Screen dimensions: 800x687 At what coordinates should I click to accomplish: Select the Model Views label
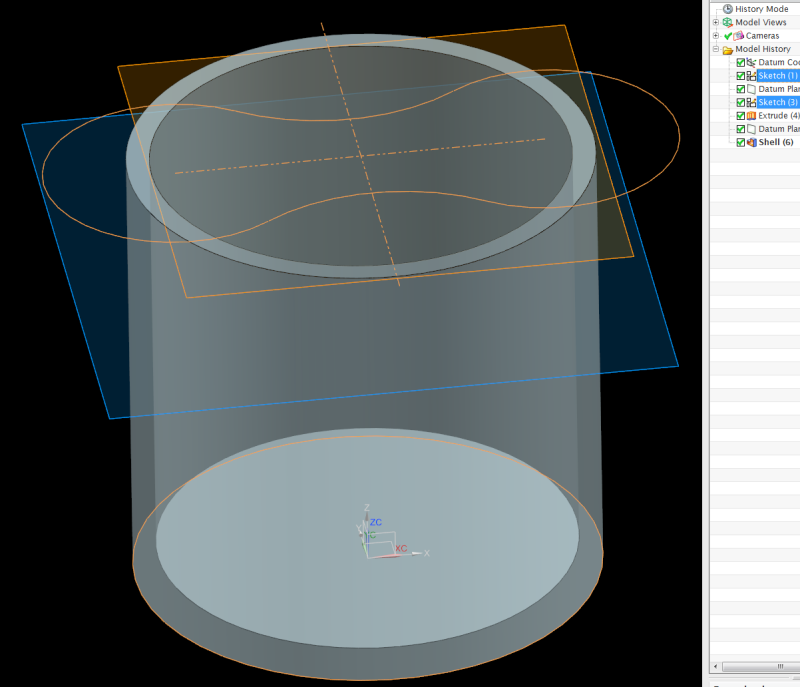(761, 22)
